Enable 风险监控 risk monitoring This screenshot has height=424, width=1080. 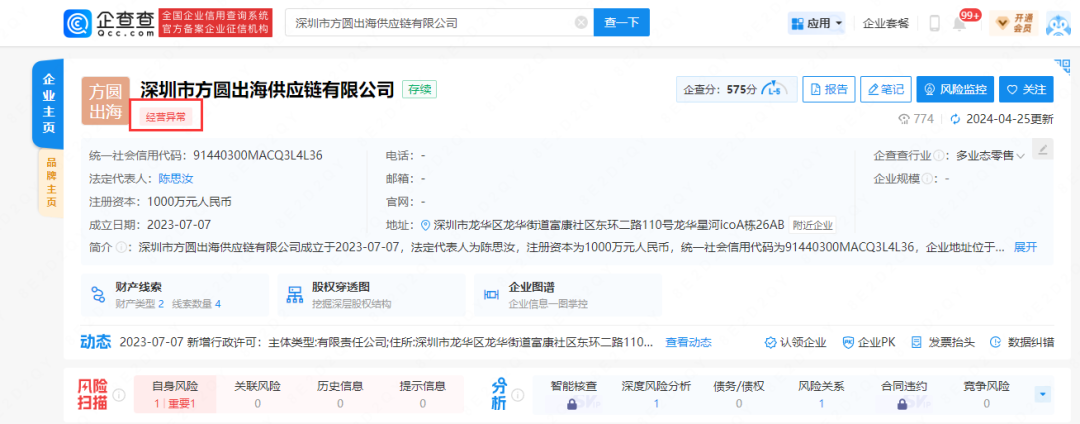pos(955,89)
